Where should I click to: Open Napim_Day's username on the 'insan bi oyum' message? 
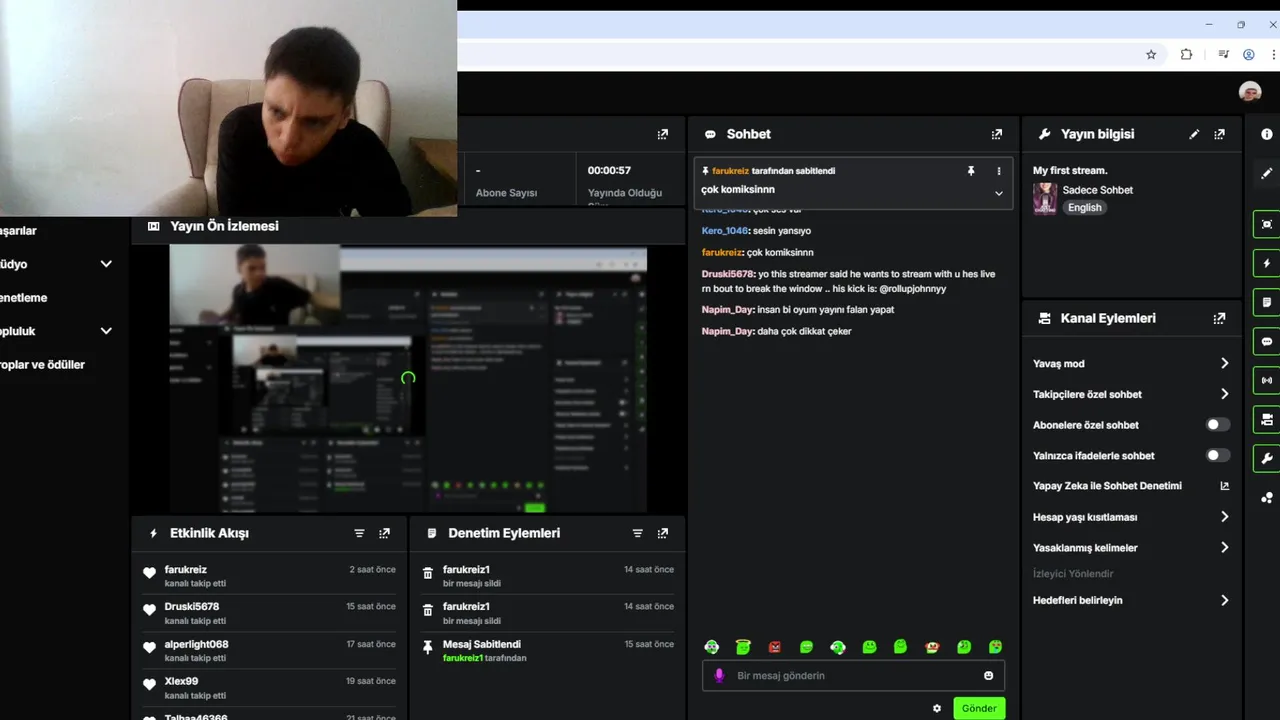pos(727,310)
